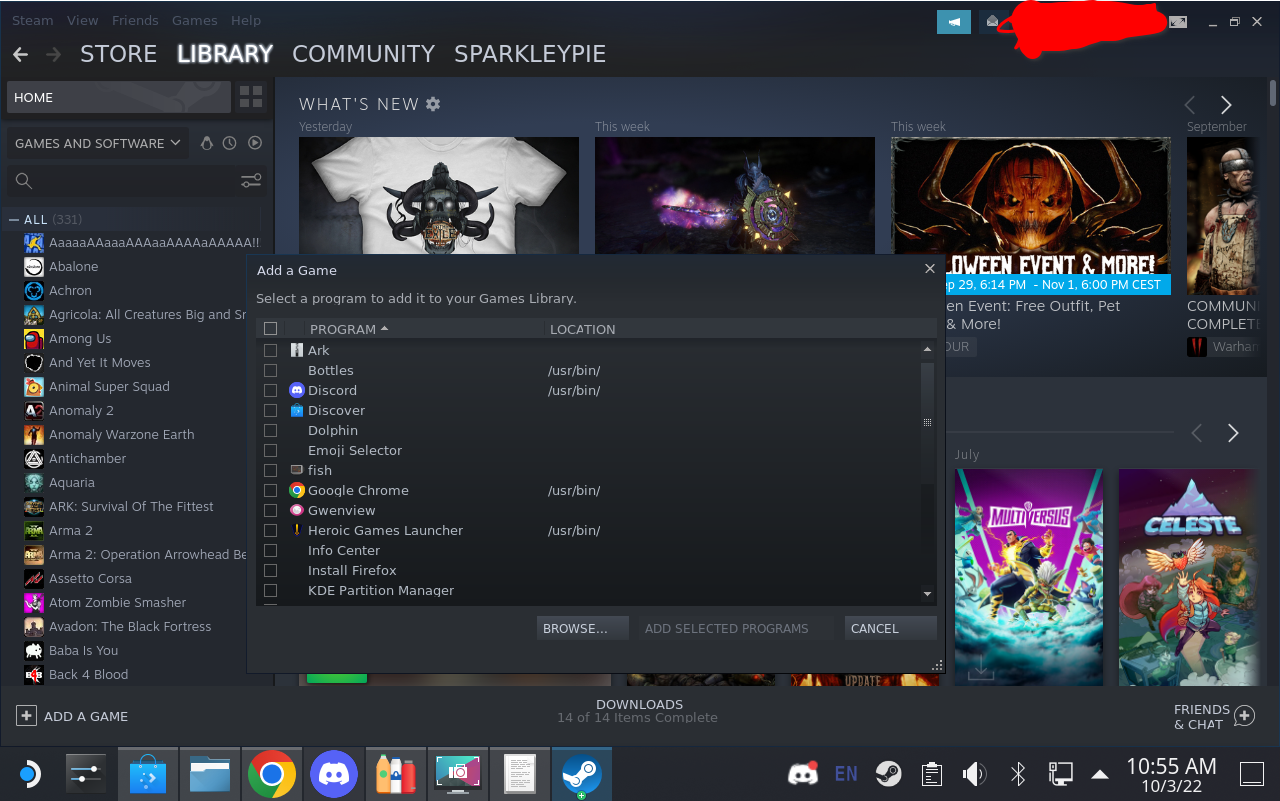Image resolution: width=1280 pixels, height=801 pixels.
Task: Check the Heroic Games Launcher checkbox
Action: pos(270,530)
